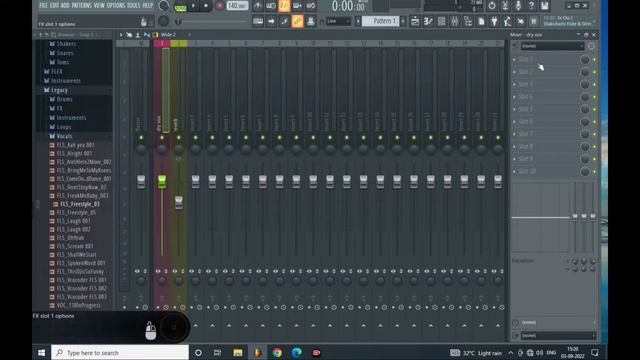Mute the dry vox mixer track LED
This screenshot has height=360, width=640.
click(x=162, y=138)
